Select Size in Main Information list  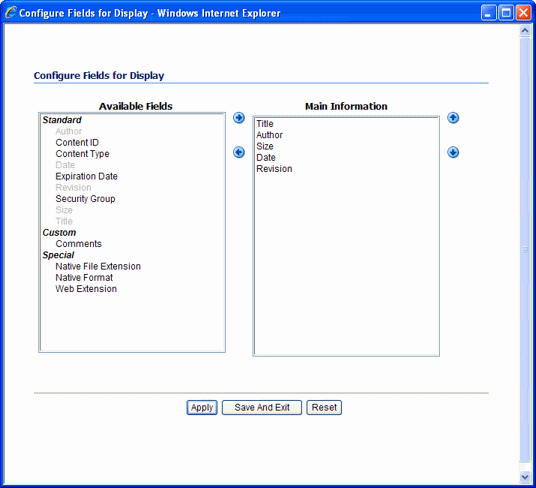click(265, 146)
